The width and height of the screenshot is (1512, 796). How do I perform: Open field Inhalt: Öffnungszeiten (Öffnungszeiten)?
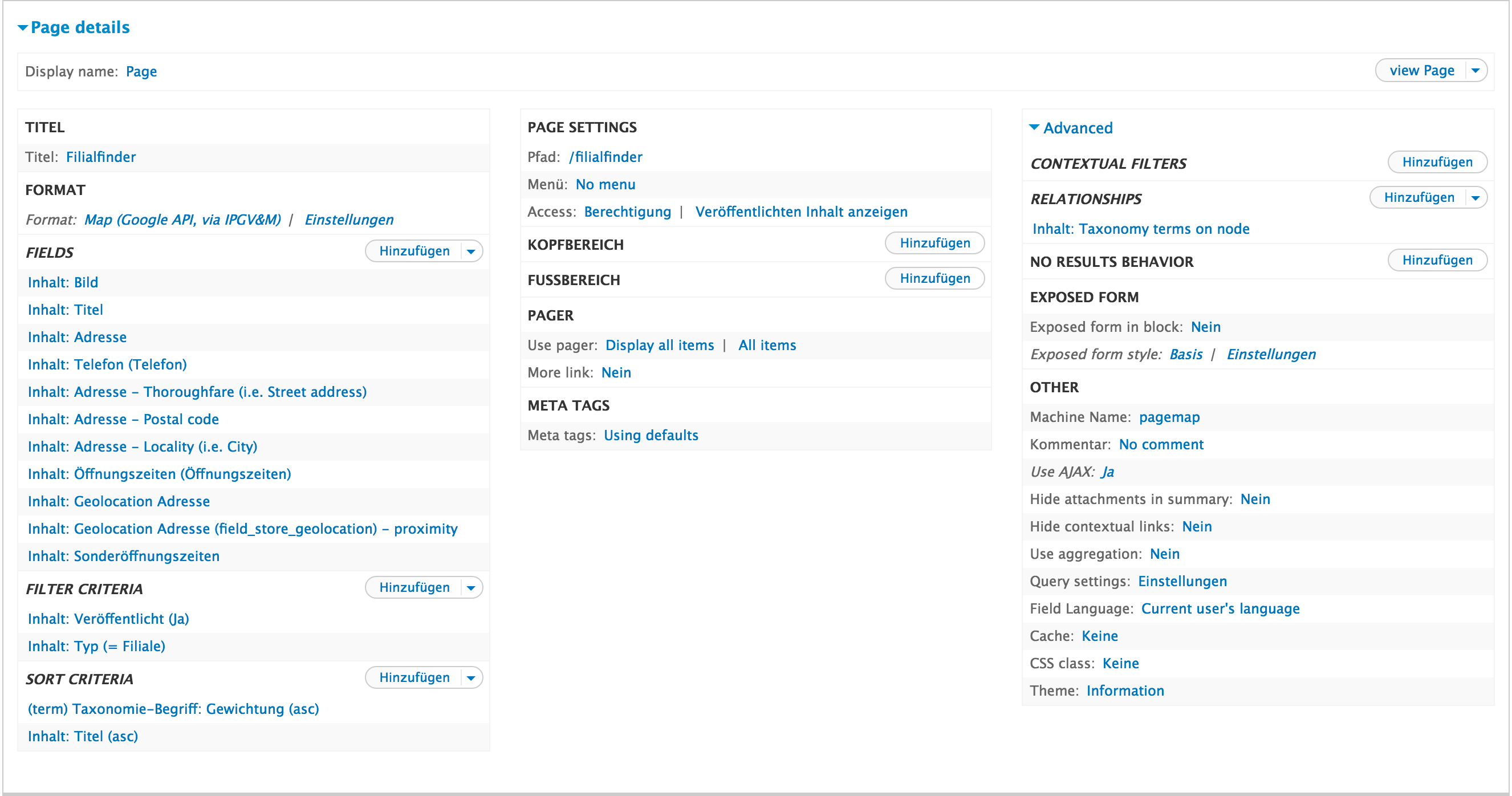tap(159, 474)
